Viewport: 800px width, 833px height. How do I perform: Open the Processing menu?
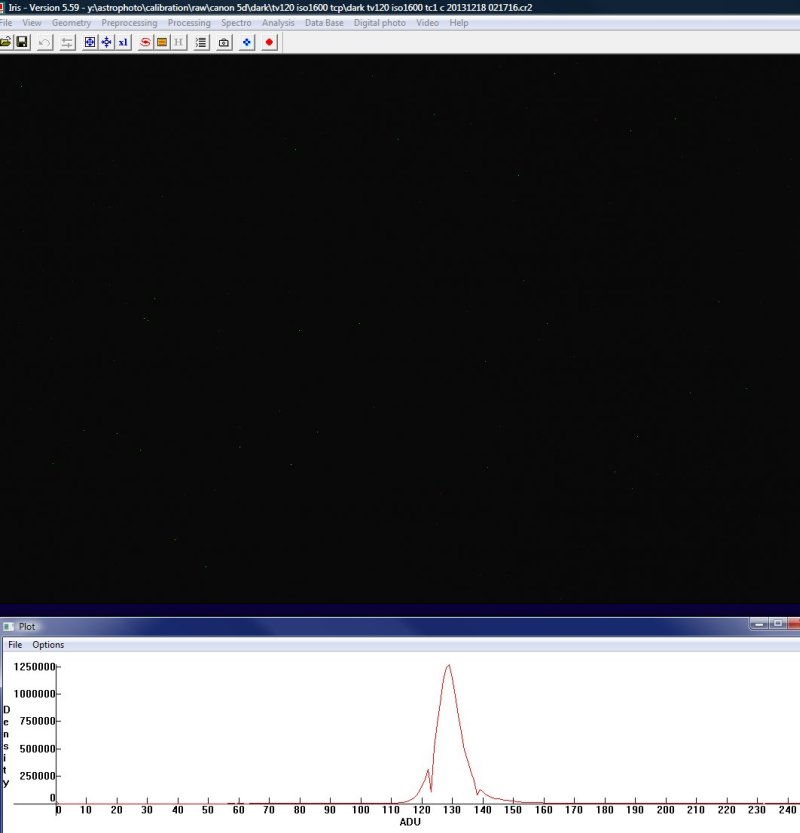189,23
